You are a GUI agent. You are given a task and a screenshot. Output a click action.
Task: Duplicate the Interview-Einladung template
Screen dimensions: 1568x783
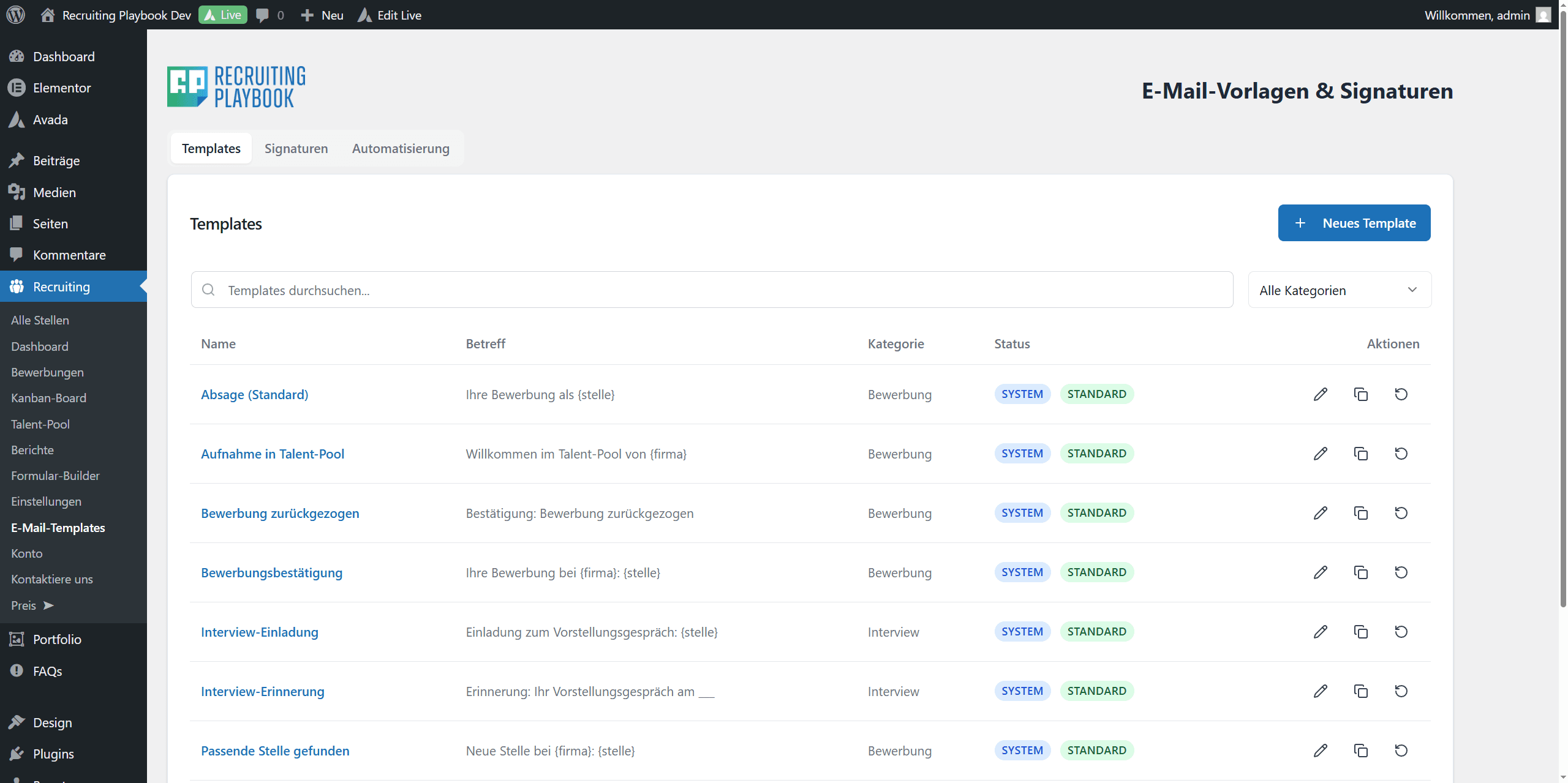click(1360, 631)
